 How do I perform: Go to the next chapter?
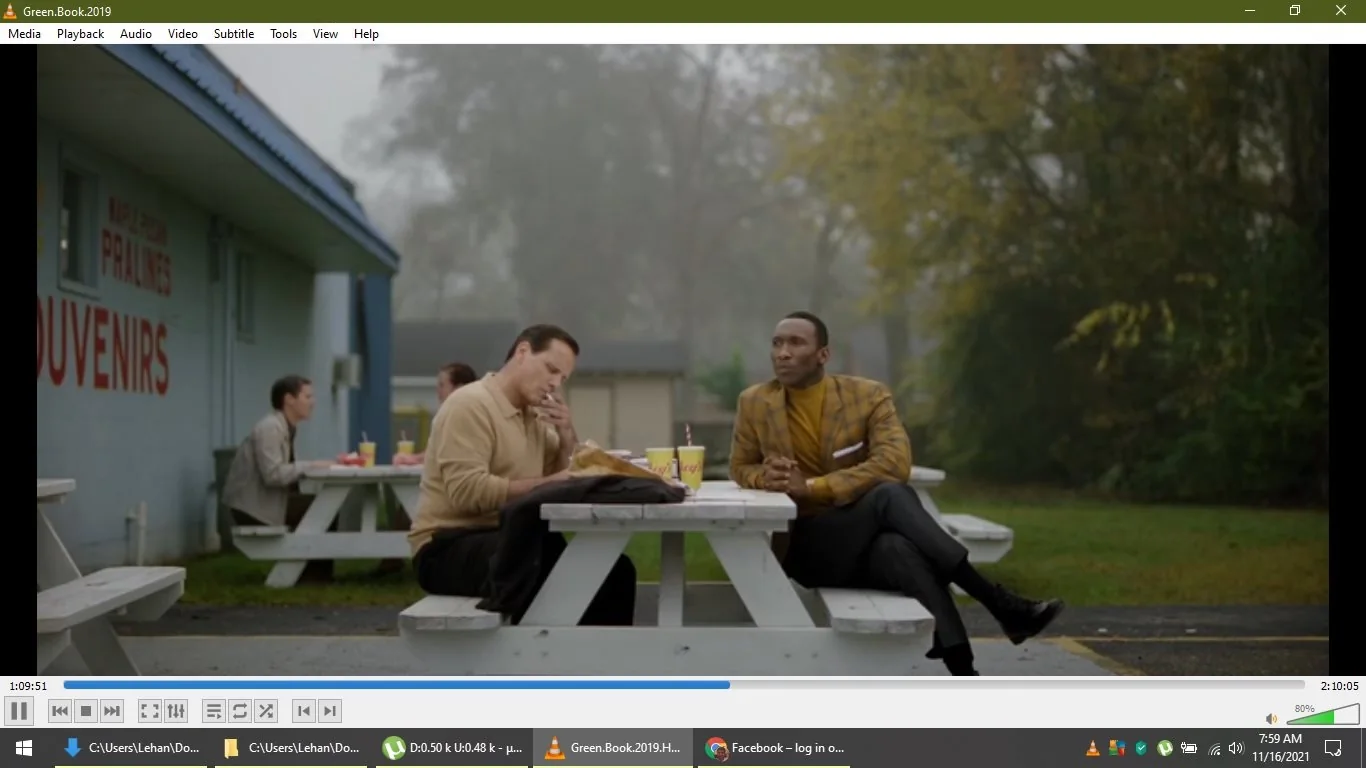click(x=330, y=711)
